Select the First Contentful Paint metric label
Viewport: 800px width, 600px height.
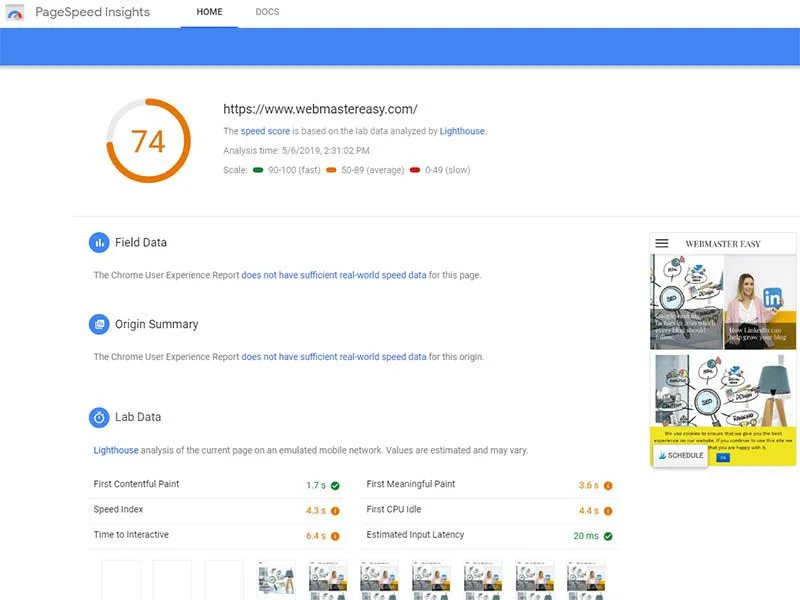point(136,484)
